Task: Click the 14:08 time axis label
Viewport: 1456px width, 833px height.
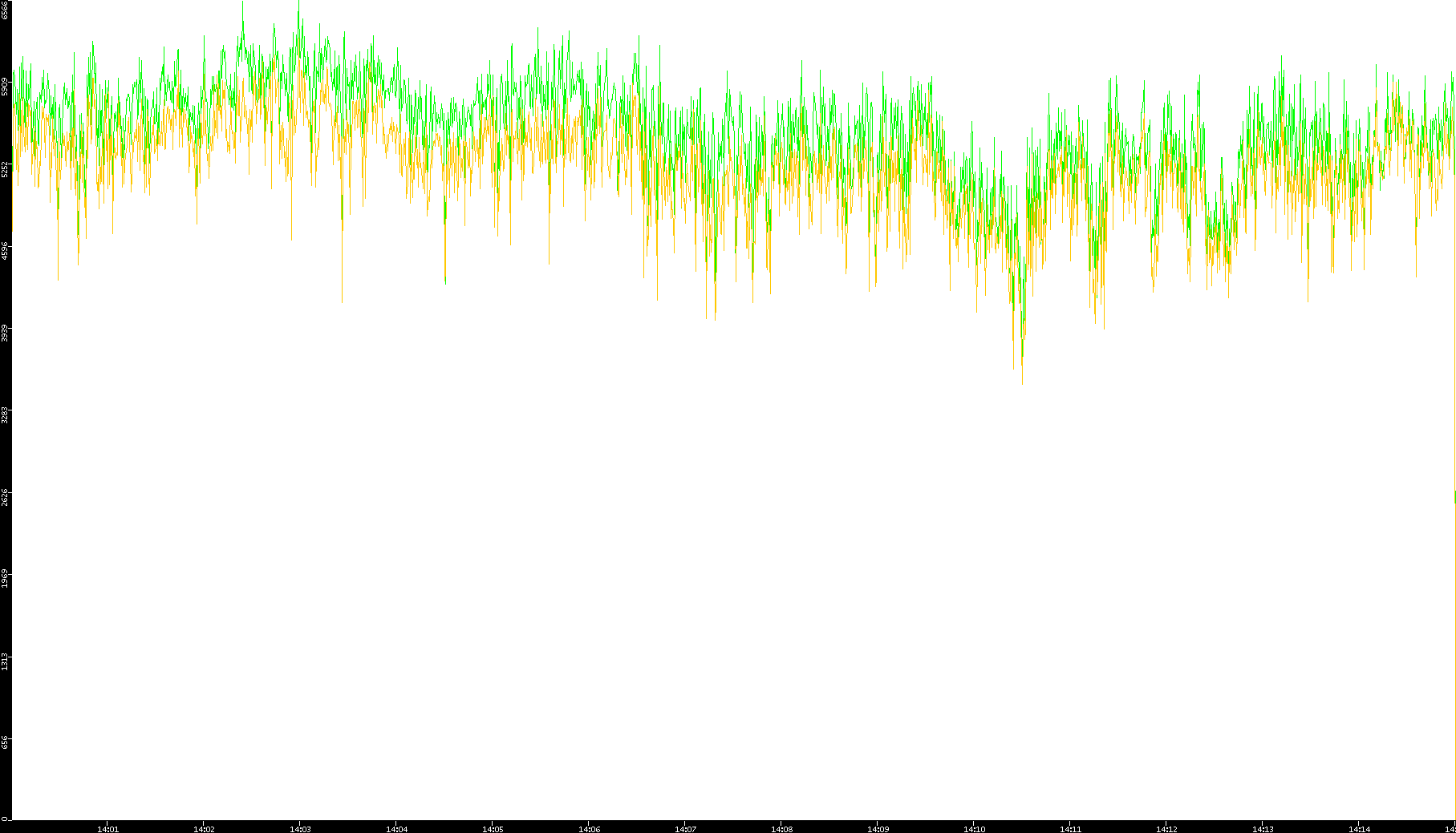Action: [781, 829]
